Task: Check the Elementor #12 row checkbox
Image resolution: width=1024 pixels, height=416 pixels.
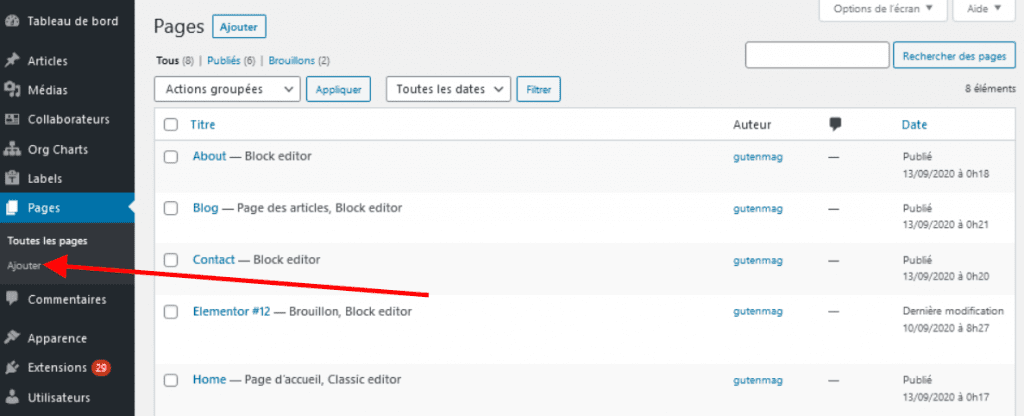Action: pyautogui.click(x=170, y=312)
